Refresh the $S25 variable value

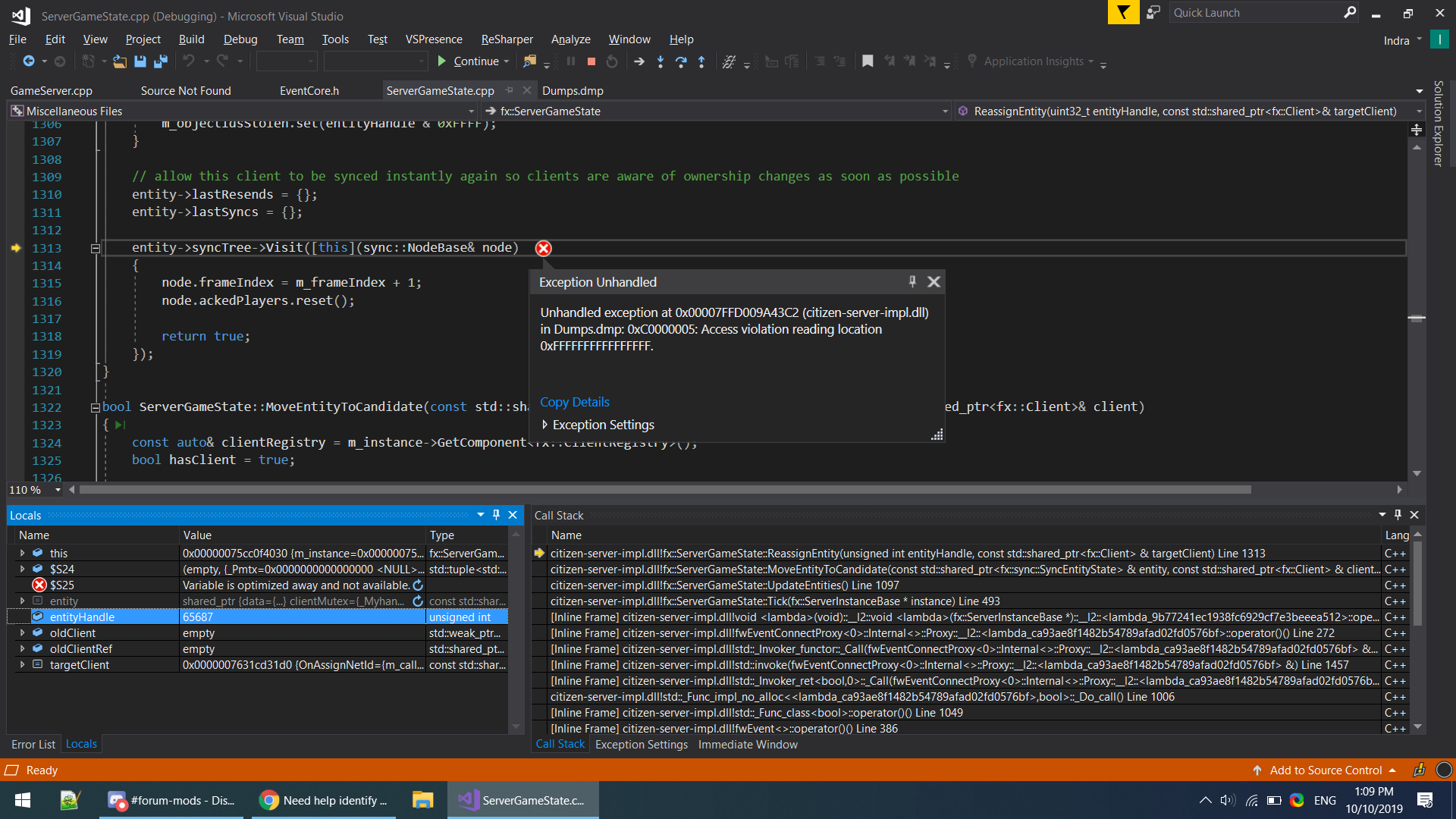coord(417,585)
